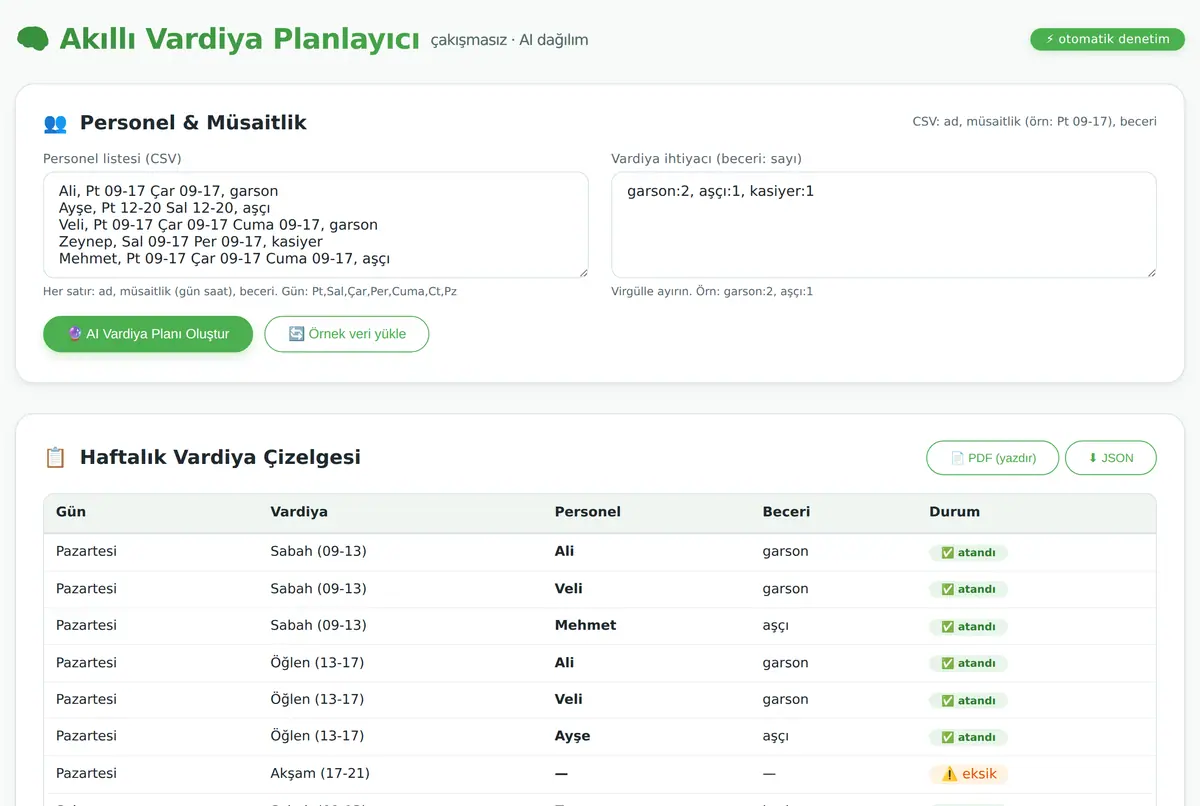The width and height of the screenshot is (1200, 806).
Task: Click the atandı status in Mehmet's row
Action: coord(968,627)
